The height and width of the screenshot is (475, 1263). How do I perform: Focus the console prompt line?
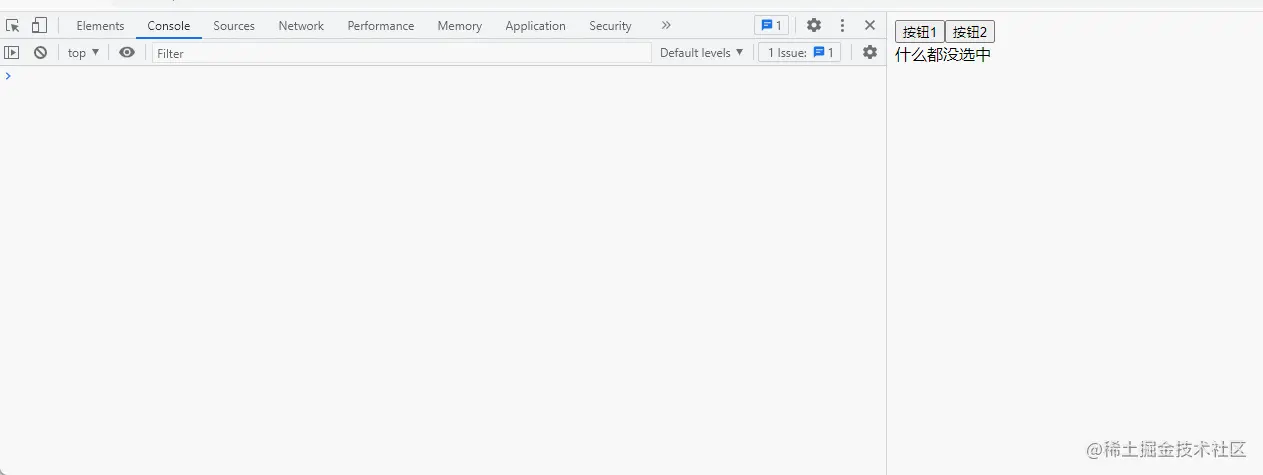click(x=443, y=76)
